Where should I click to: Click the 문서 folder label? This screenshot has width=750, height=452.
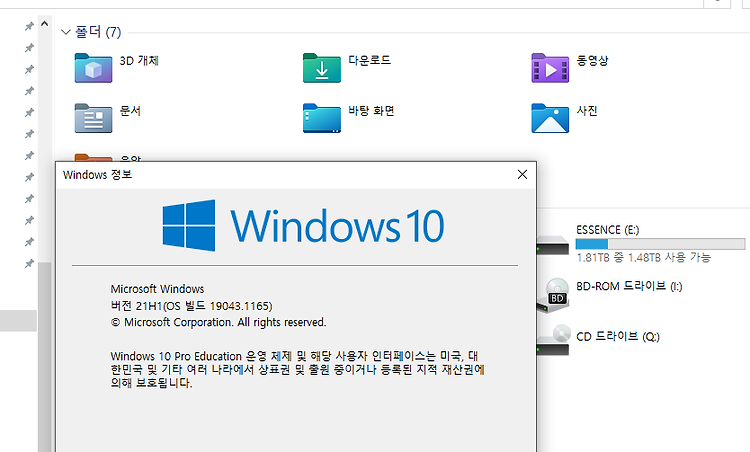tap(130, 111)
